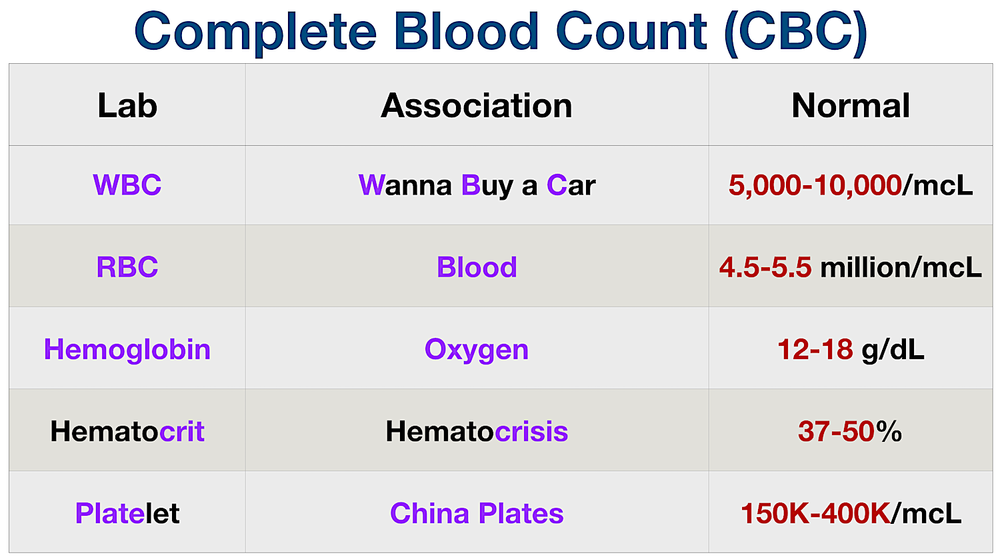Click the 5,000-10,000/mcL value
The width and height of the screenshot is (1000, 559).
tap(850, 185)
